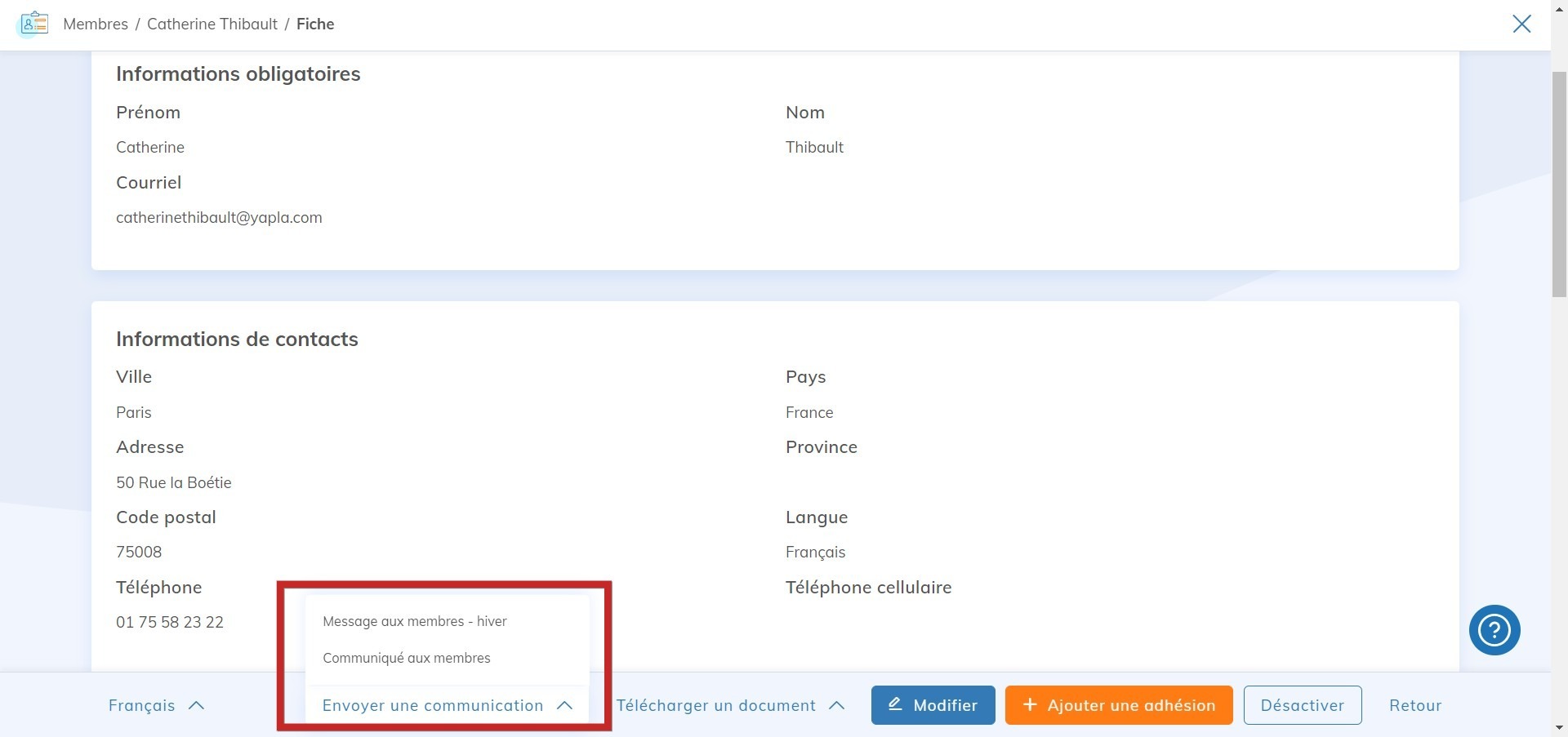Click Retour at the bottom right
Image resolution: width=1568 pixels, height=737 pixels.
(1414, 705)
